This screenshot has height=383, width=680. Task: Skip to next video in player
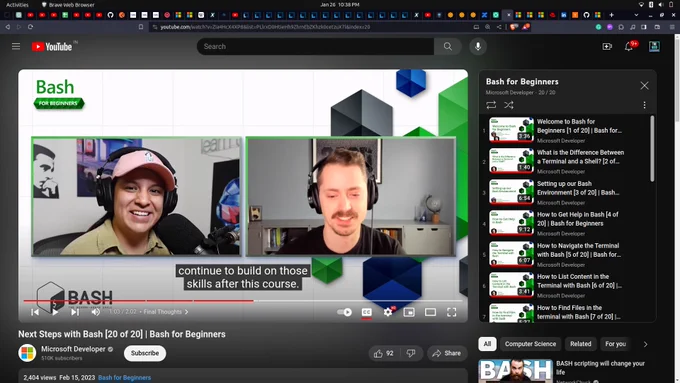click(x=75, y=312)
